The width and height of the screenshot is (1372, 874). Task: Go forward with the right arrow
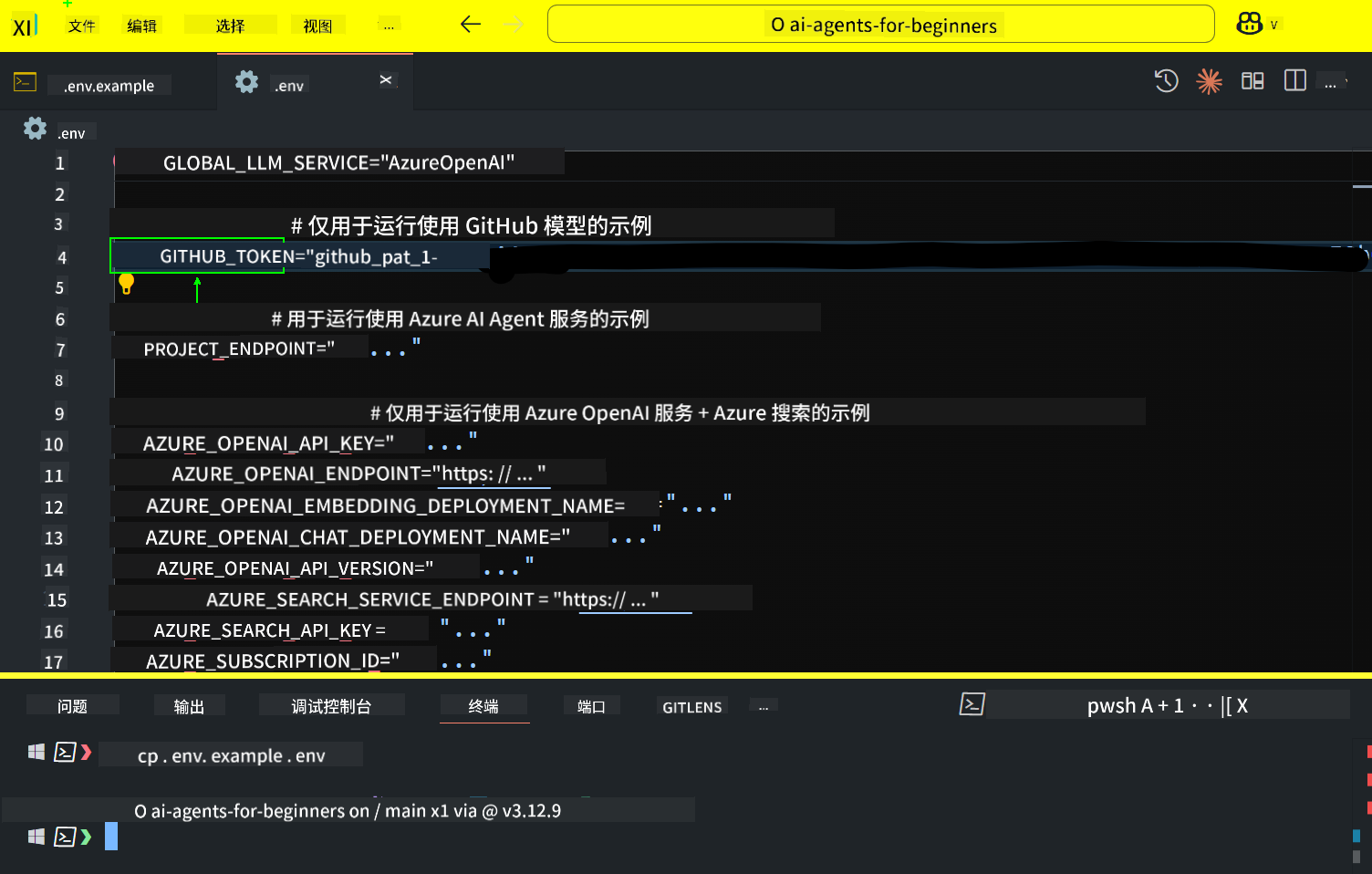tap(514, 25)
